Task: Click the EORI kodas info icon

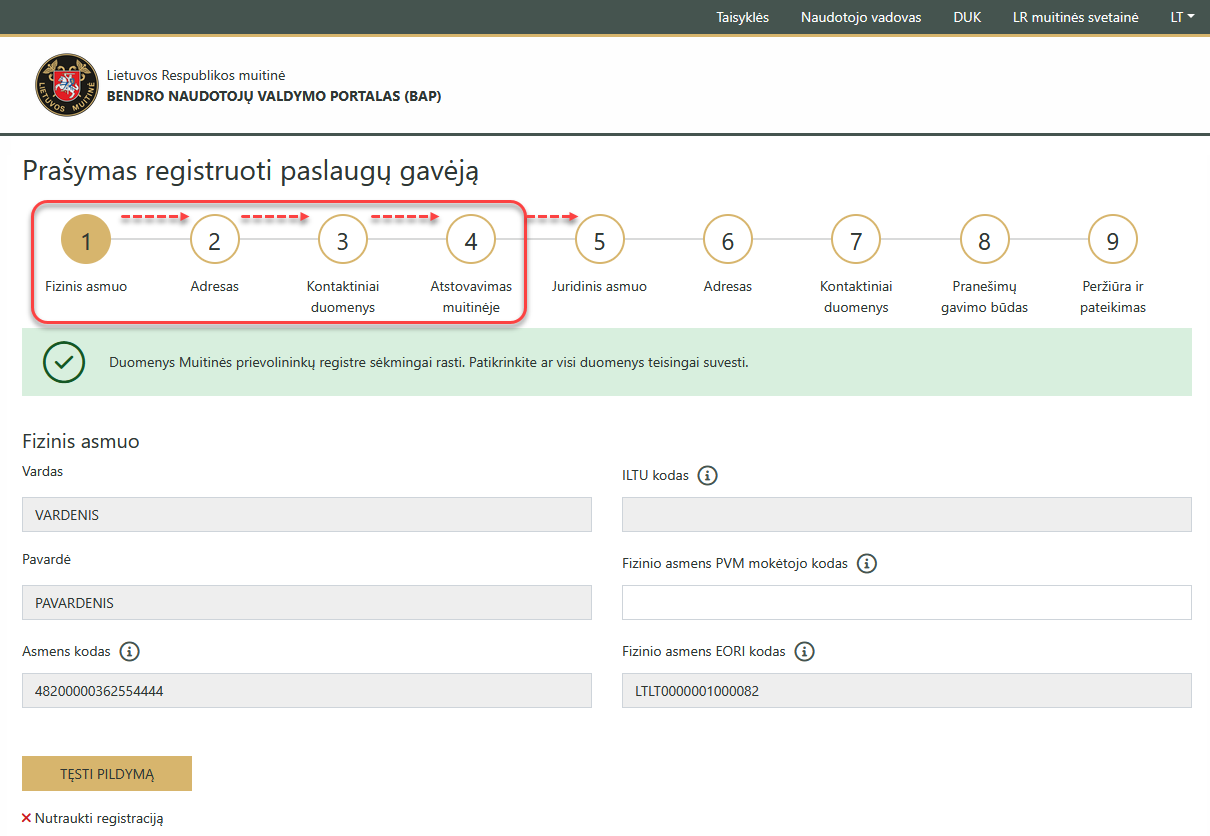Action: (x=805, y=651)
